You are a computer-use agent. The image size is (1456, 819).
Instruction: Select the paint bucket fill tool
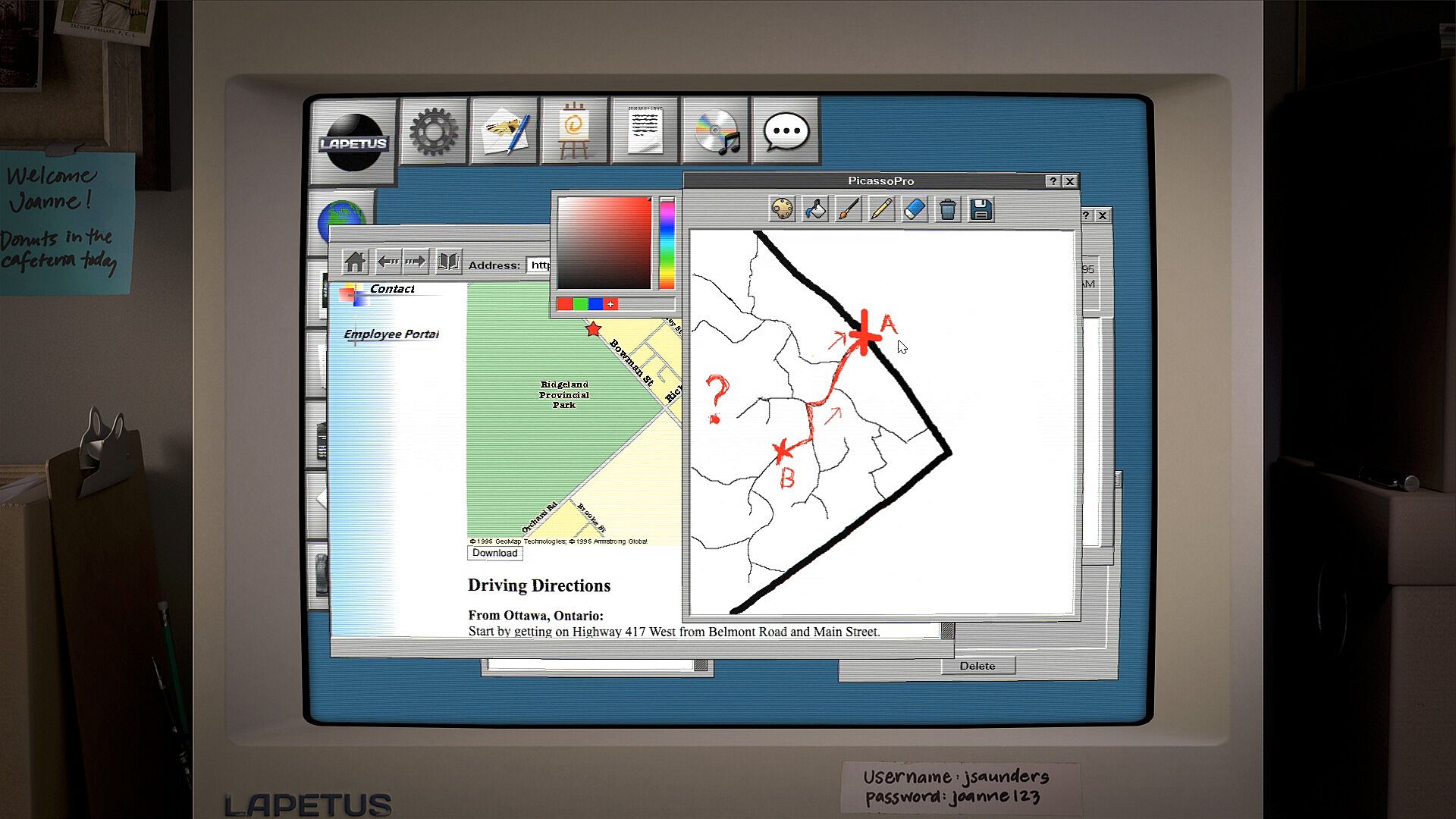(x=815, y=209)
